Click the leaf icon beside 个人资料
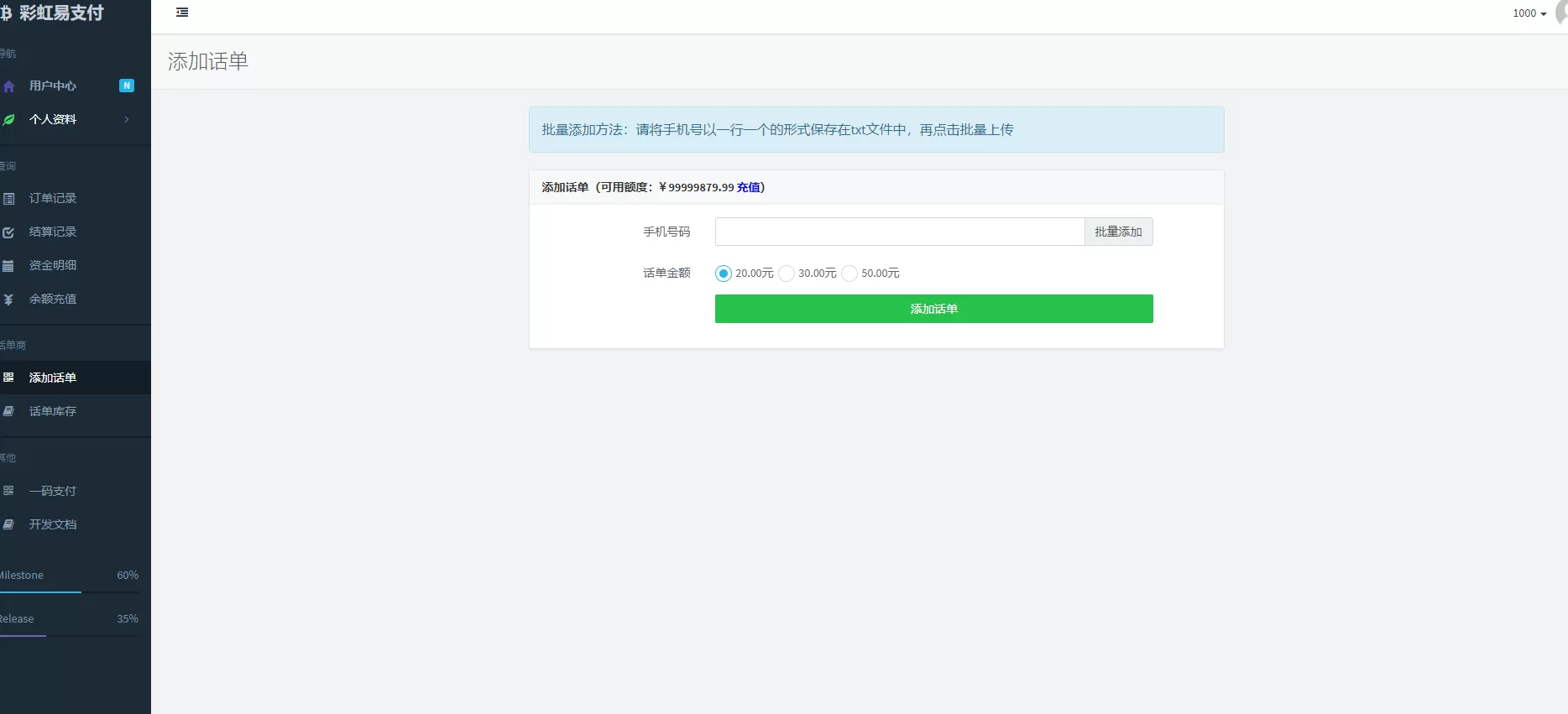Image resolution: width=1568 pixels, height=714 pixels. pyautogui.click(x=9, y=120)
